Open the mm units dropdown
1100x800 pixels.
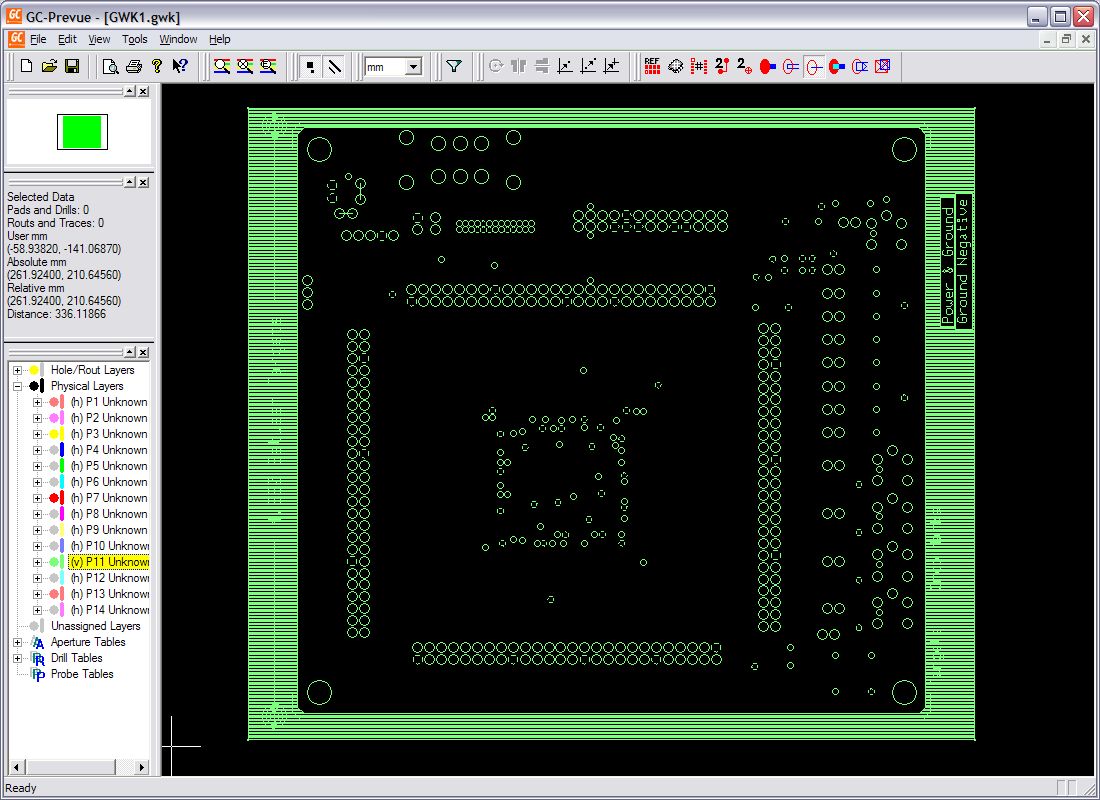coord(413,67)
